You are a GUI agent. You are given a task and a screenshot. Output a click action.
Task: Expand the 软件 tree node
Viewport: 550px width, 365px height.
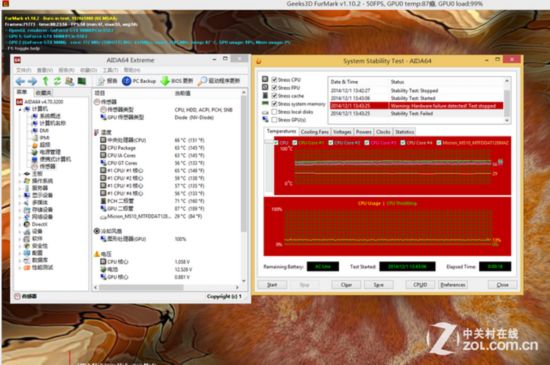click(x=20, y=239)
